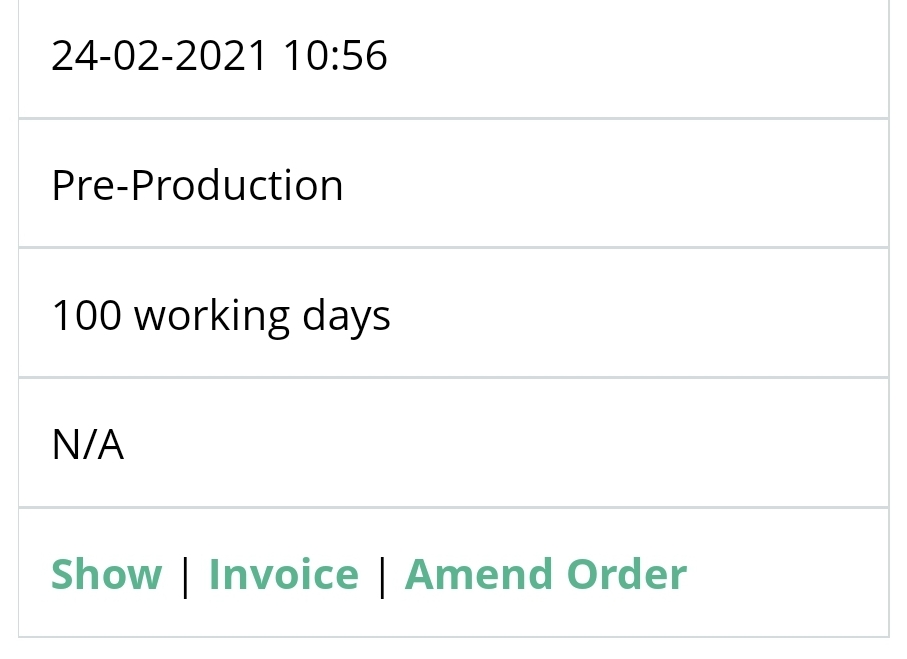
Task: Click the word "Order" in Amend Order
Action: [627, 574]
